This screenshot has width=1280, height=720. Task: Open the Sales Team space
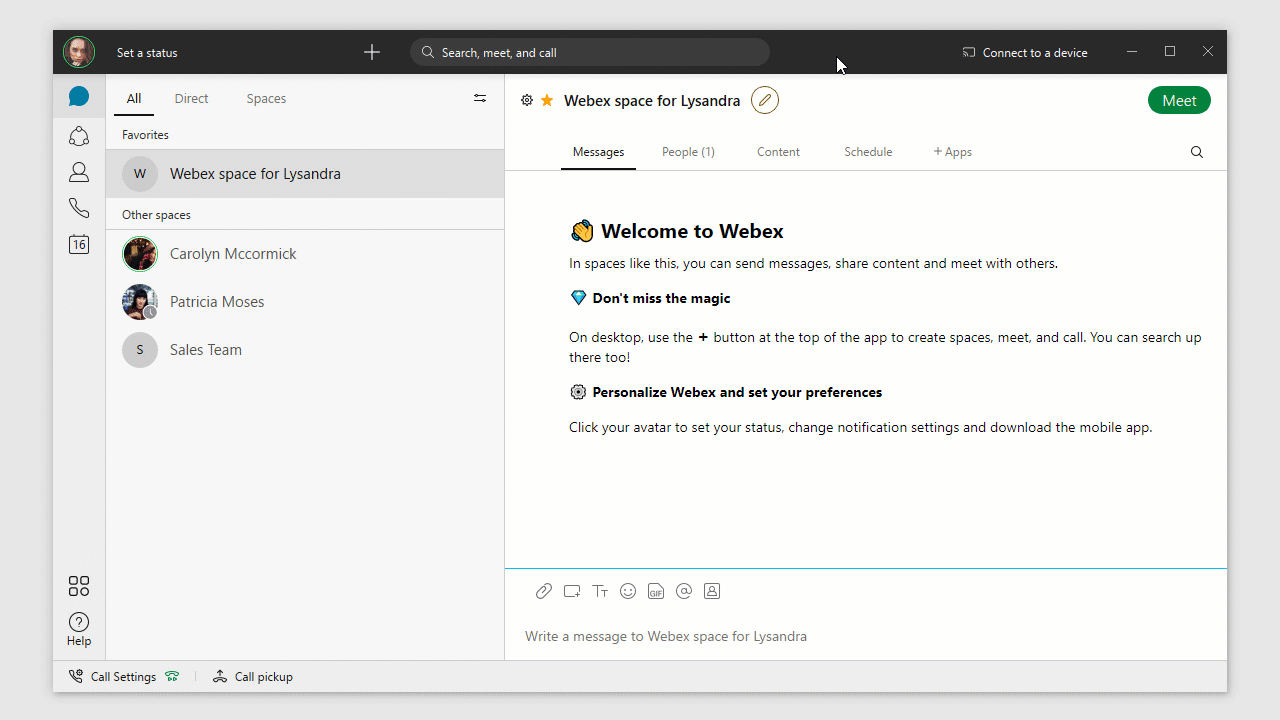pos(305,350)
